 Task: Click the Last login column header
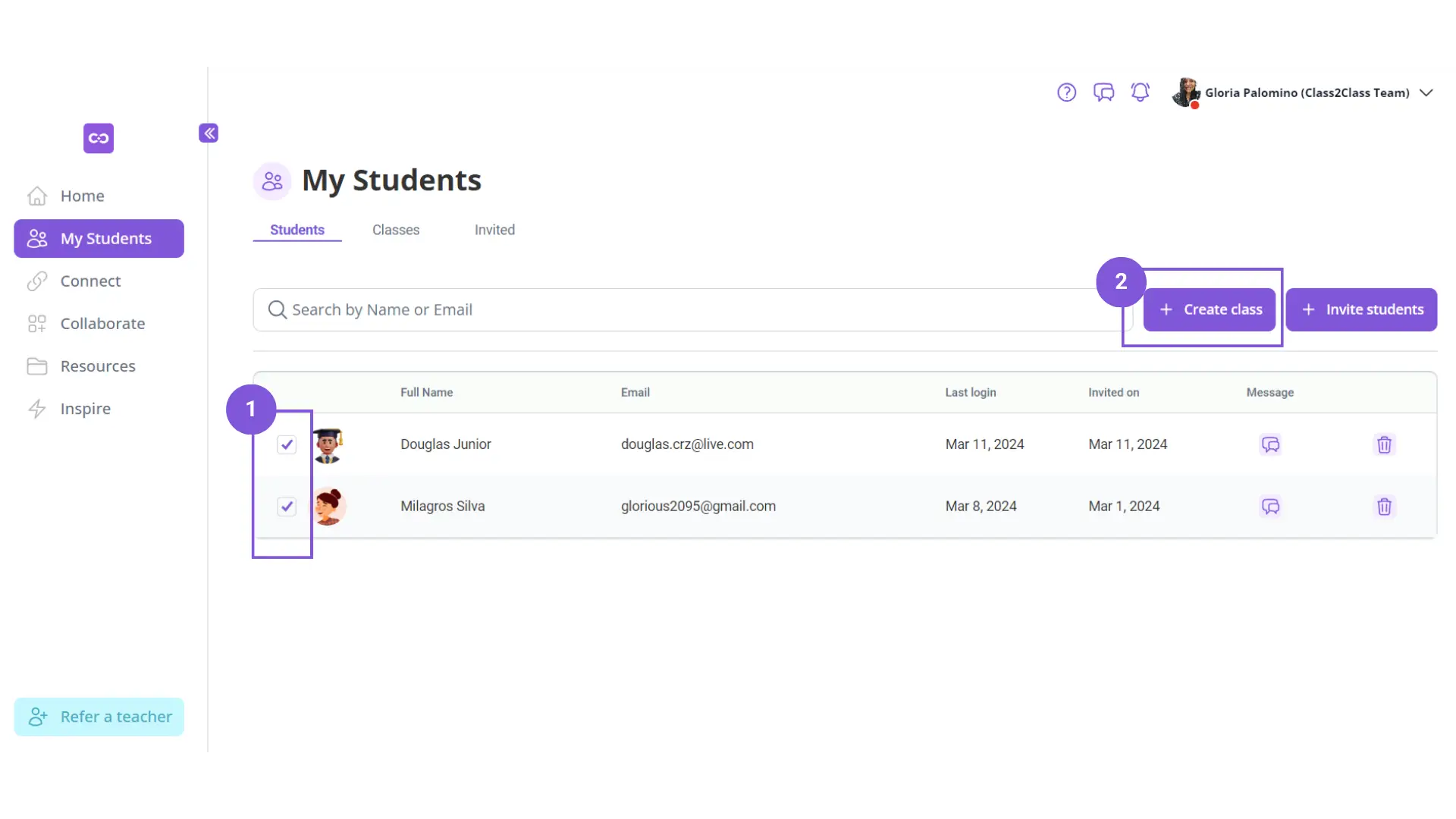[x=970, y=392]
